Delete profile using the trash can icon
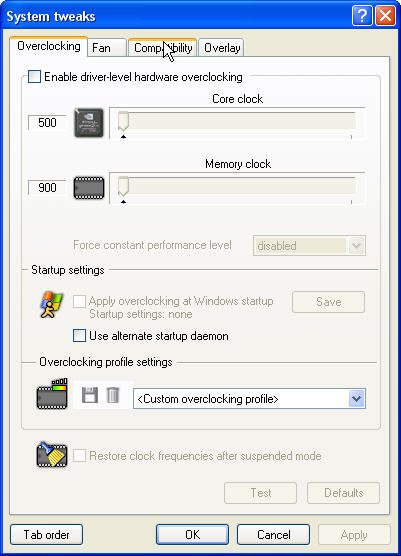 point(113,395)
